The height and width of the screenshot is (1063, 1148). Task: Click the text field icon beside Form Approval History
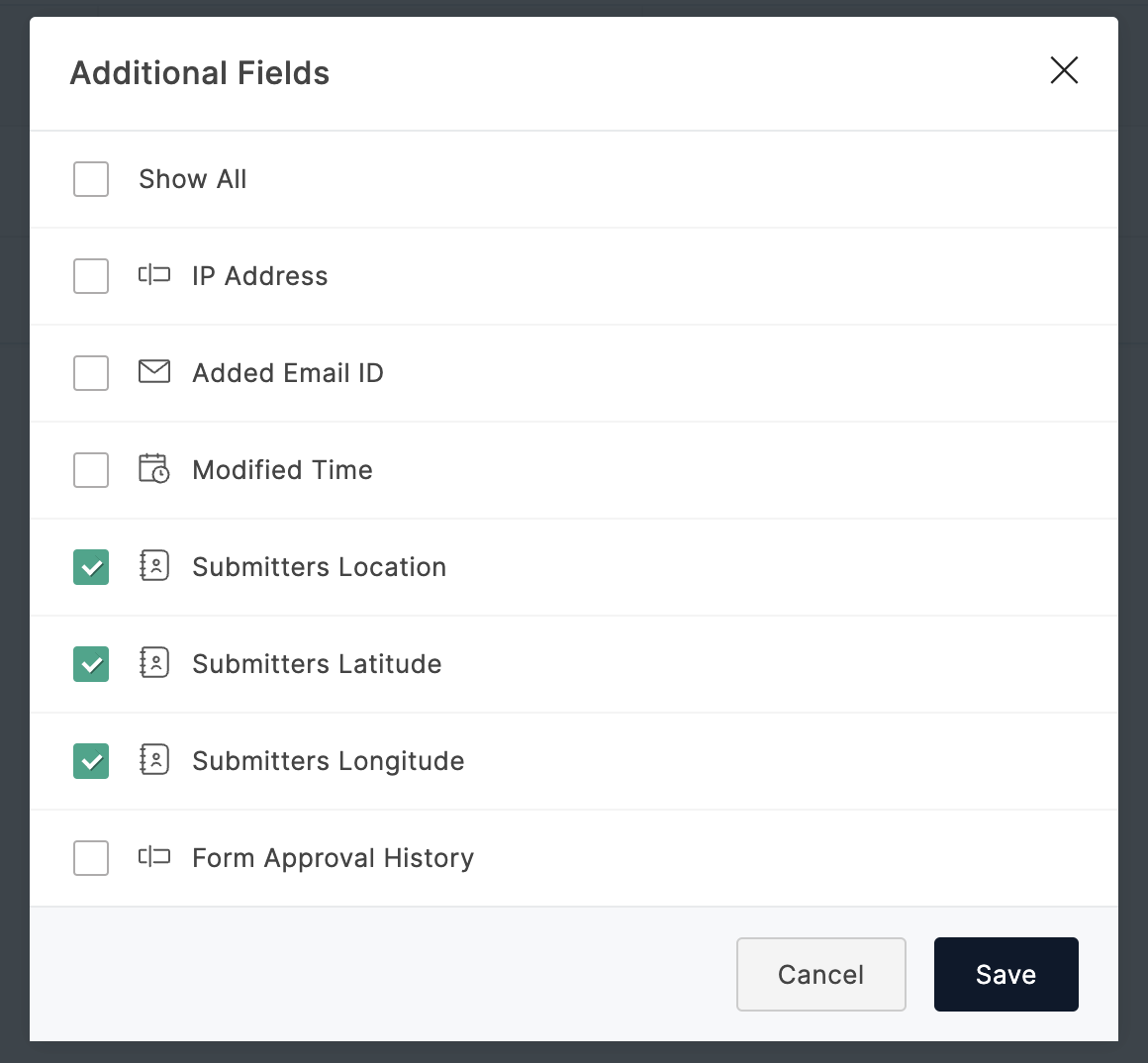coord(154,857)
